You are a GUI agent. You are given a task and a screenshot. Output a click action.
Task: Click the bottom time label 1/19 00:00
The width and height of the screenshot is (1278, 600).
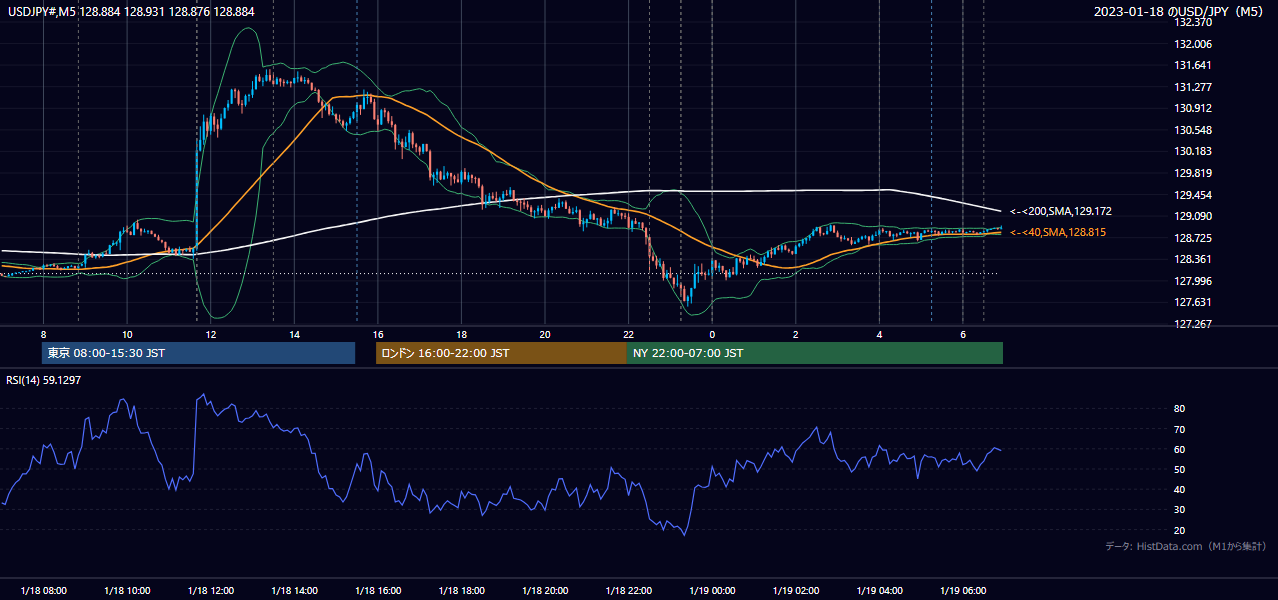tap(712, 590)
